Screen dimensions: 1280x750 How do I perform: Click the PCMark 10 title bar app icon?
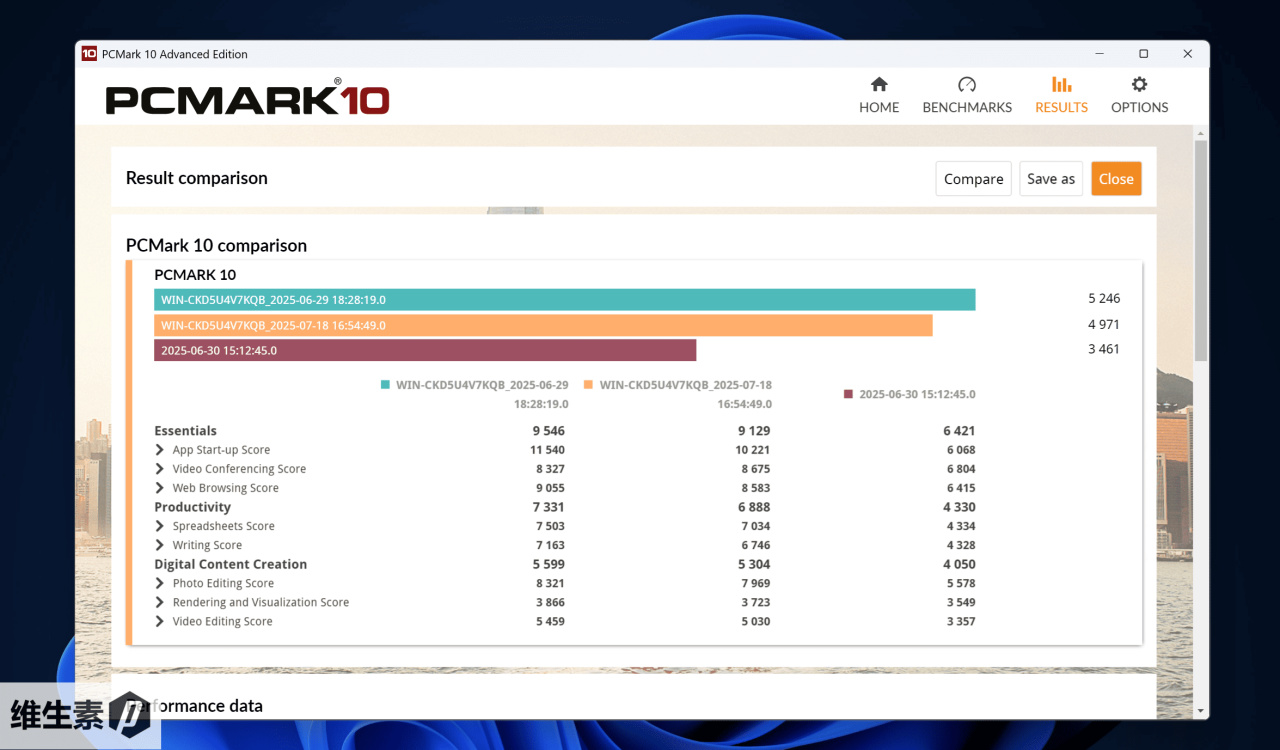coord(89,54)
